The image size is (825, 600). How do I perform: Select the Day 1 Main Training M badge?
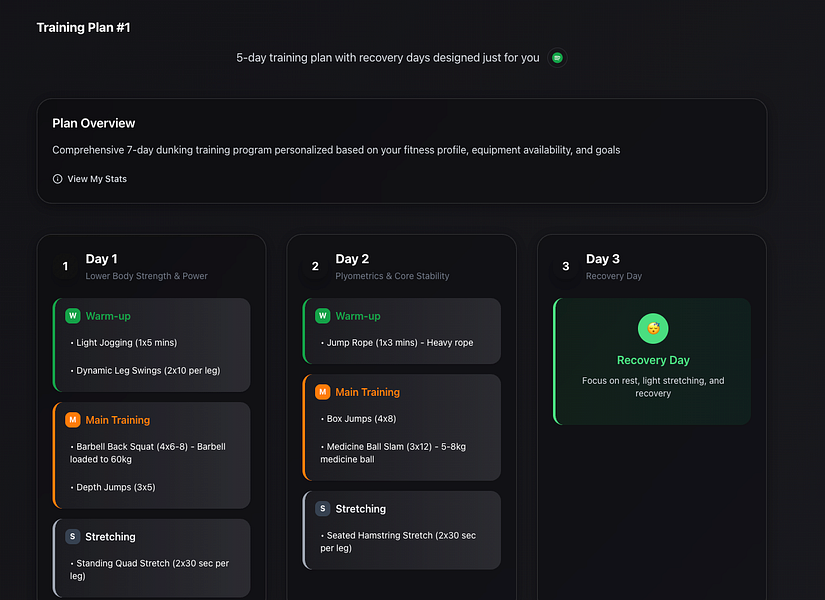coord(72,420)
